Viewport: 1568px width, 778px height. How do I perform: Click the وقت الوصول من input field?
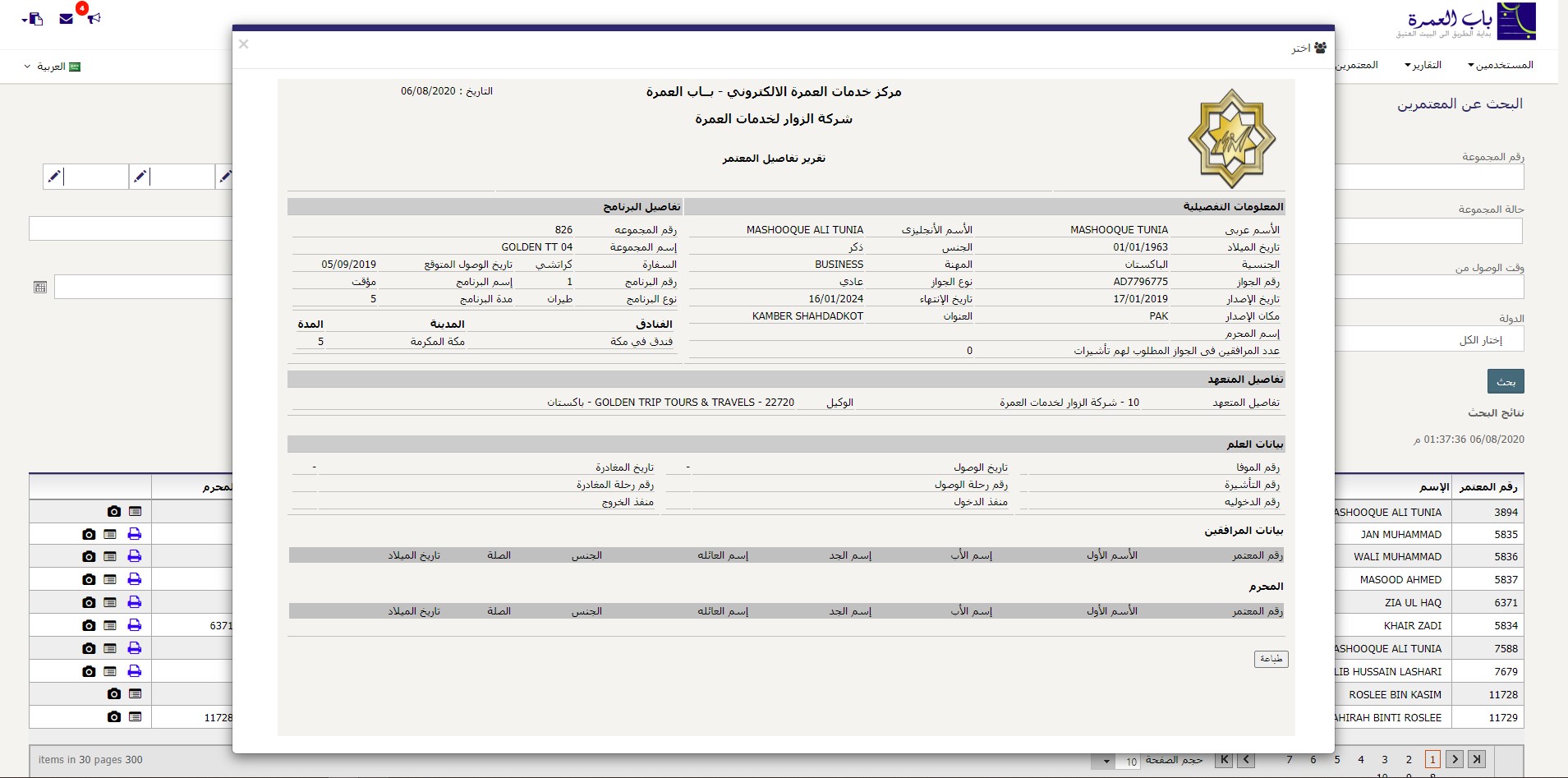(1429, 288)
